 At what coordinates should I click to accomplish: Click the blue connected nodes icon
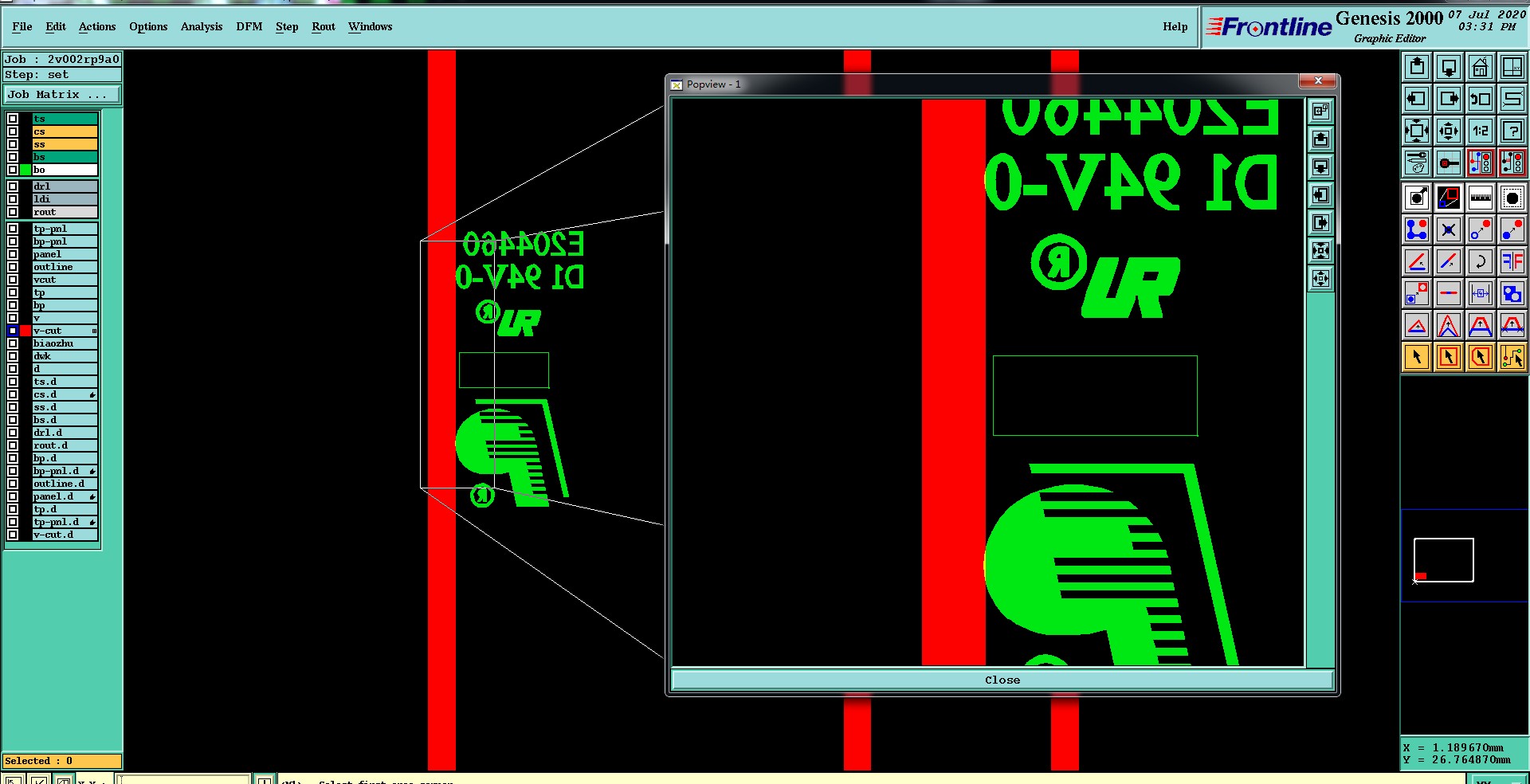tap(1417, 229)
